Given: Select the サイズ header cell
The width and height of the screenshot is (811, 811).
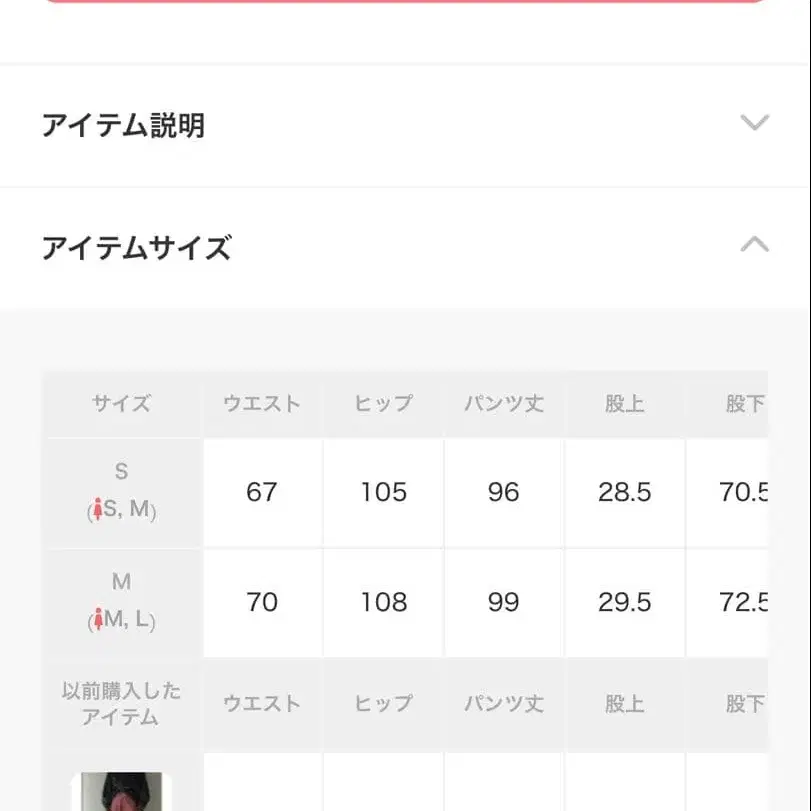Looking at the screenshot, I should (x=120, y=404).
